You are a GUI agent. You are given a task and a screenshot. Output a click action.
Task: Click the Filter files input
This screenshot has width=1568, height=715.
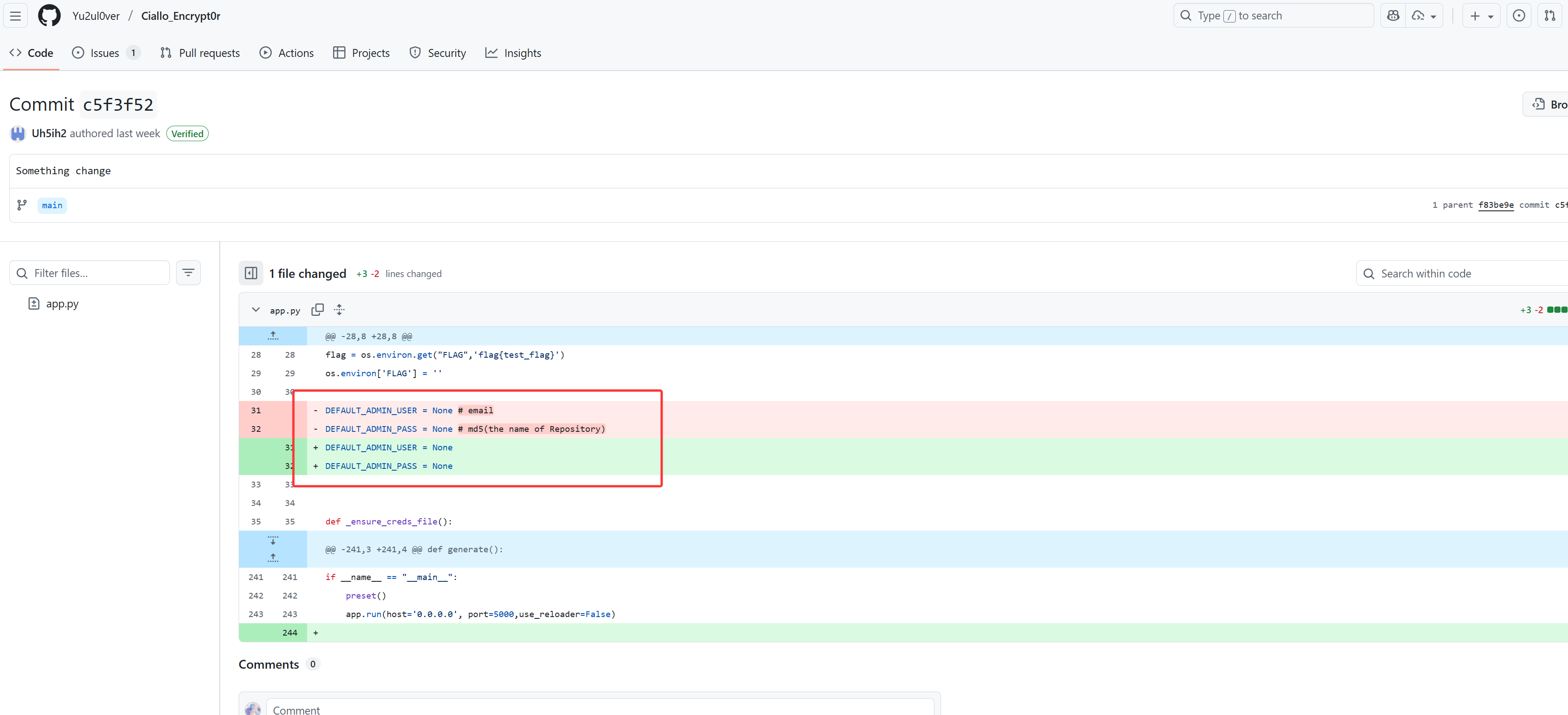pos(91,273)
